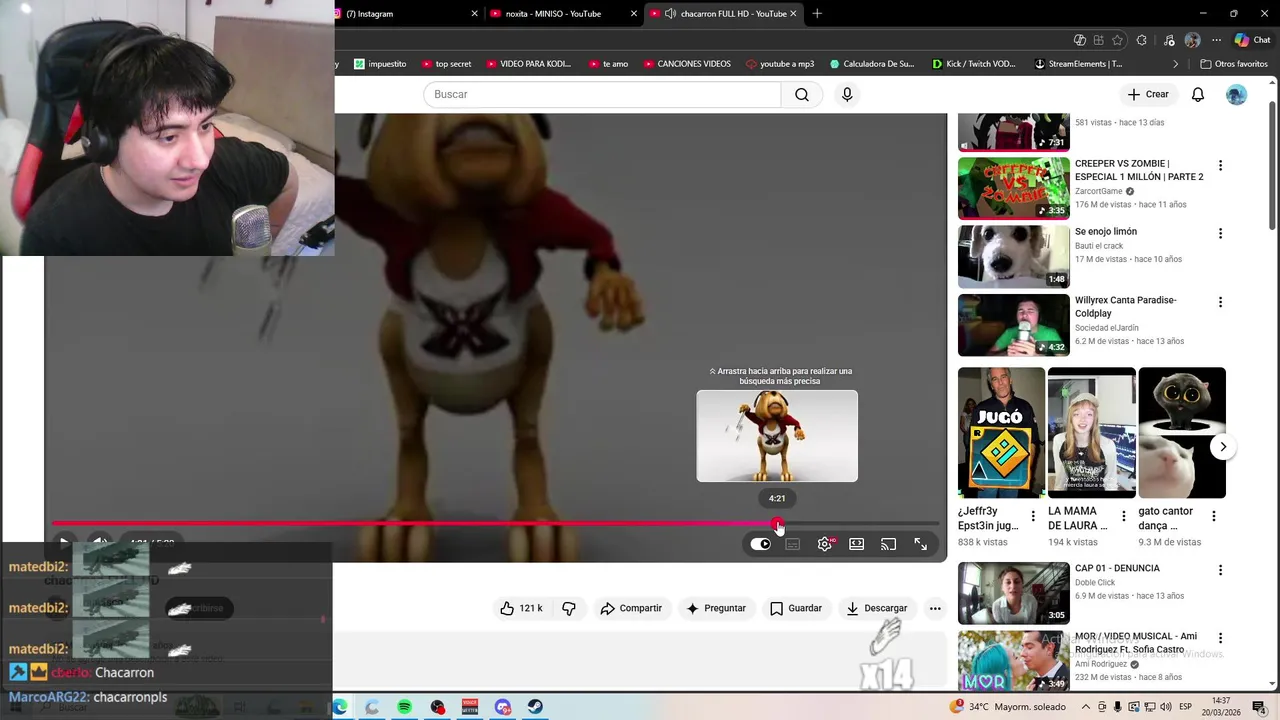Viewport: 1280px width, 720px height.
Task: Open options for Willyrex Canta Paradise video
Action: click(1220, 302)
